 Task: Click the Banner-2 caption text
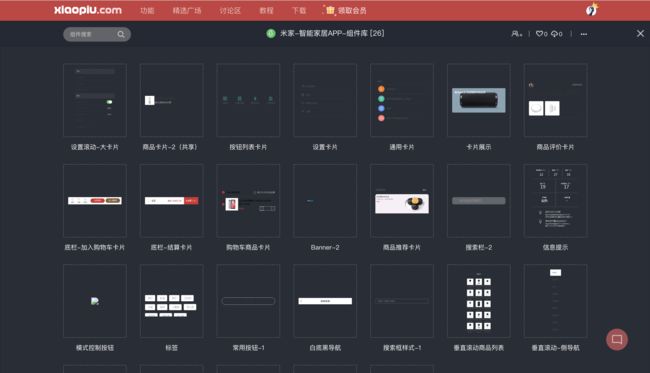pyautogui.click(x=325, y=247)
